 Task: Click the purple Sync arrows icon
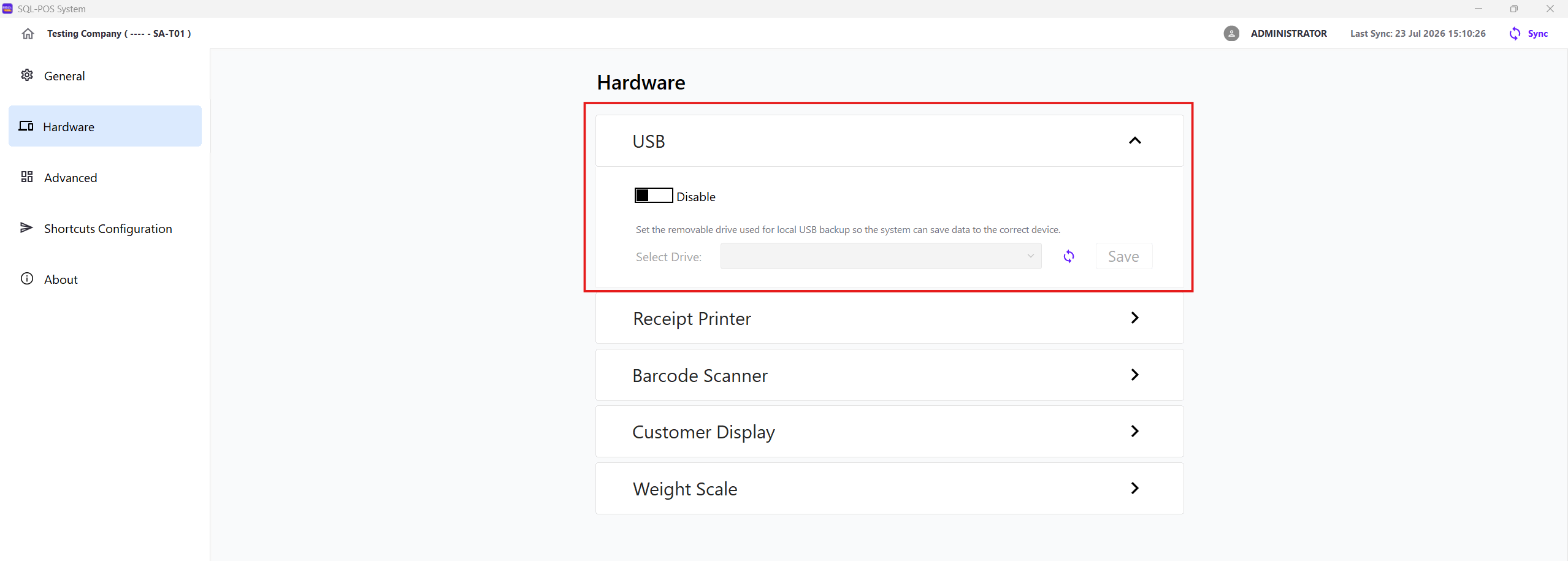[1515, 34]
